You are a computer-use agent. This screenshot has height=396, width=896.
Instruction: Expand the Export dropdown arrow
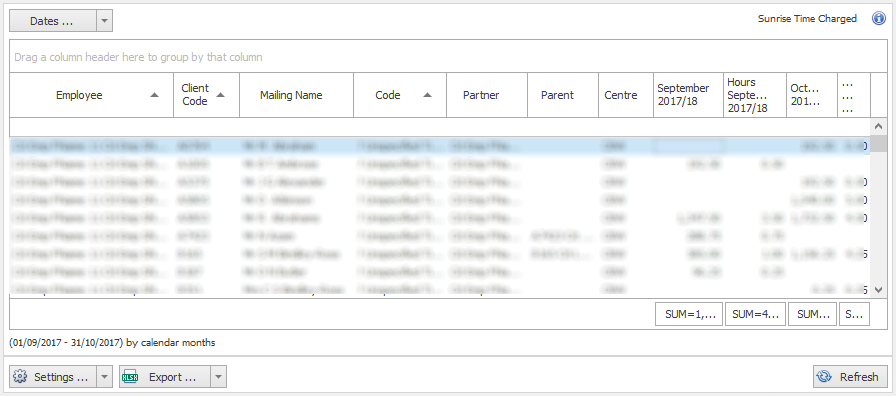218,377
